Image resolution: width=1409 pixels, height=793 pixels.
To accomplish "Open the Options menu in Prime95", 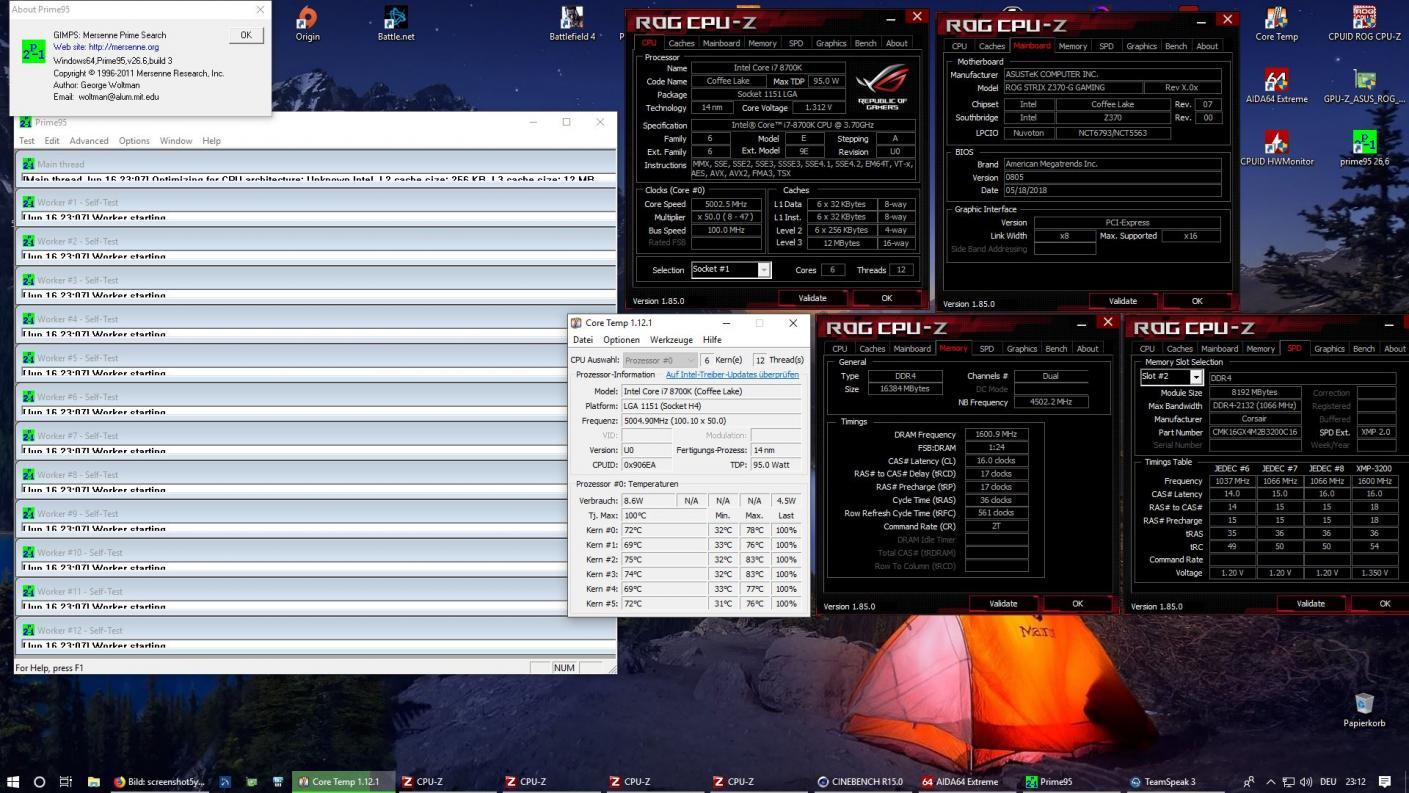I will tap(134, 141).
